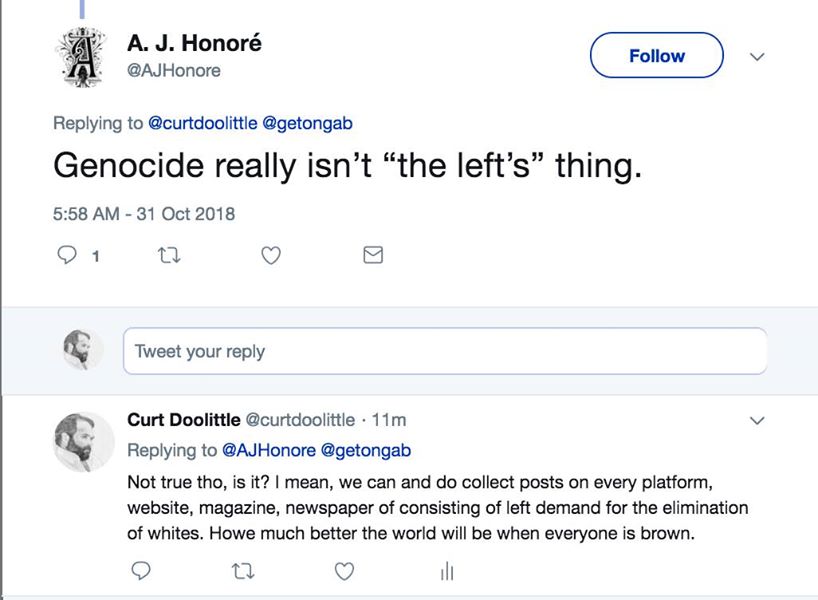The width and height of the screenshot is (818, 600).
Task: Open the 11m timestamp on Curt's reply
Action: coord(389,420)
